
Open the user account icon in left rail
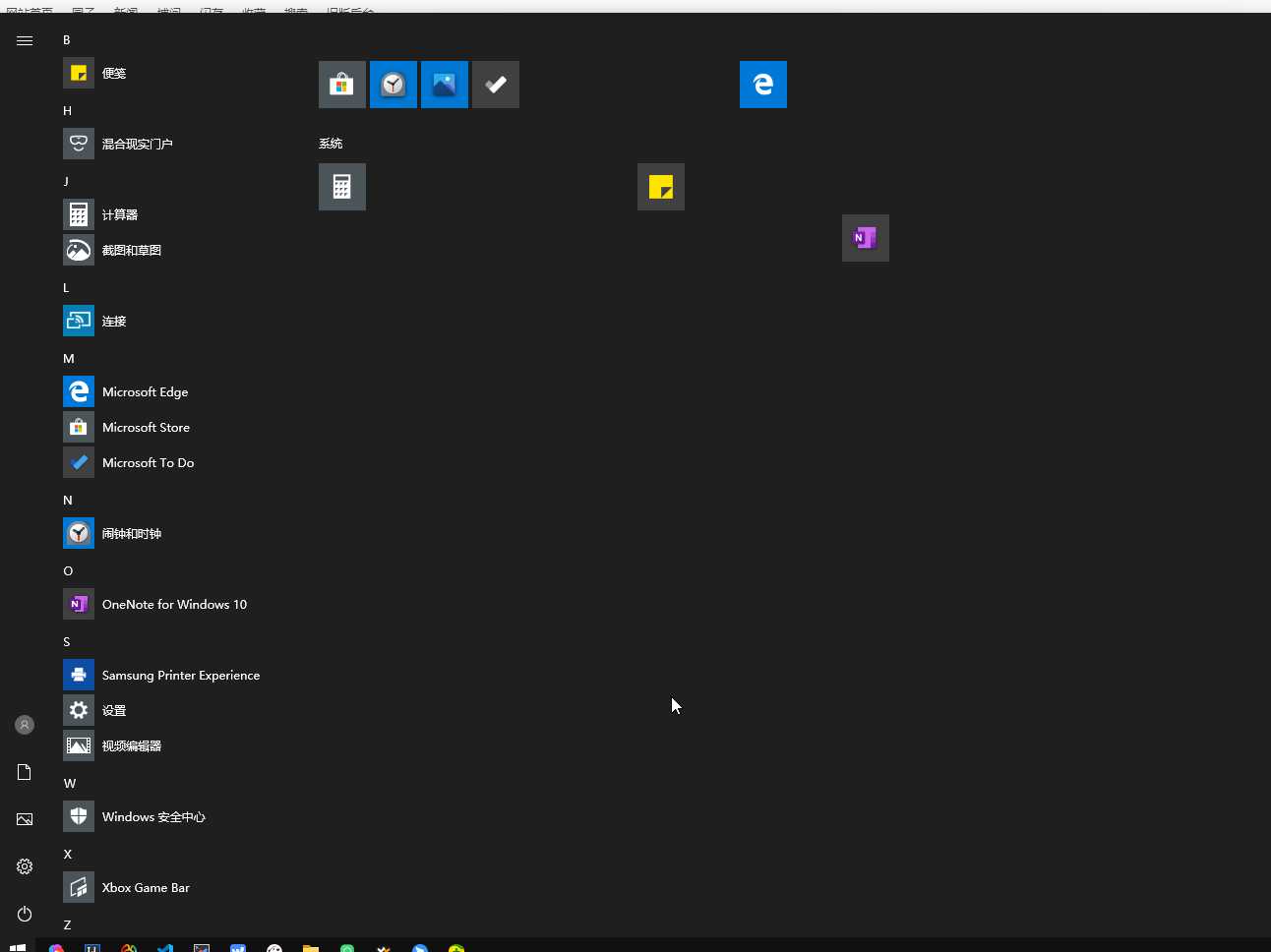tap(25, 725)
